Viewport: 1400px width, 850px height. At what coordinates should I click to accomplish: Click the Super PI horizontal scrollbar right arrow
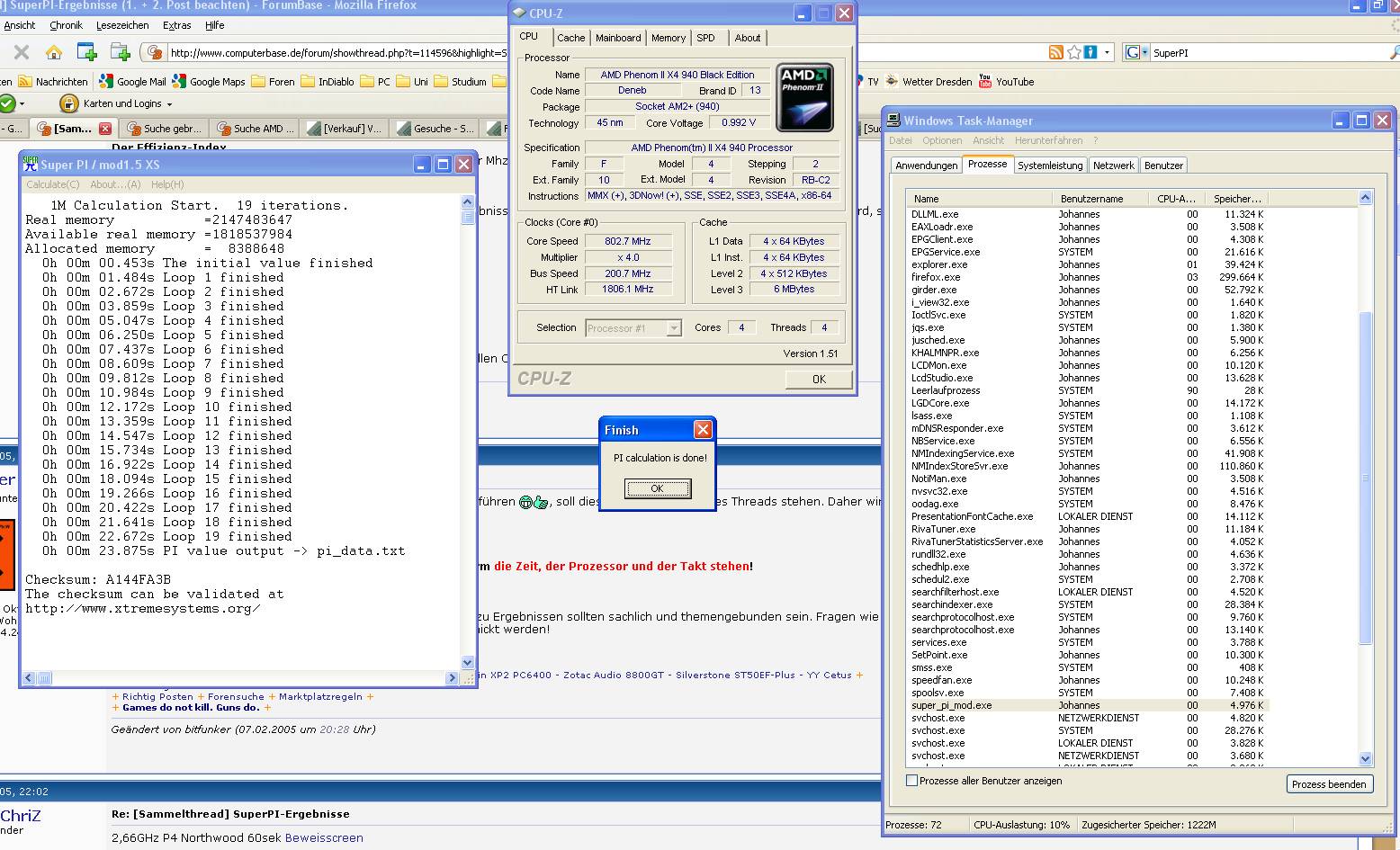(452, 678)
